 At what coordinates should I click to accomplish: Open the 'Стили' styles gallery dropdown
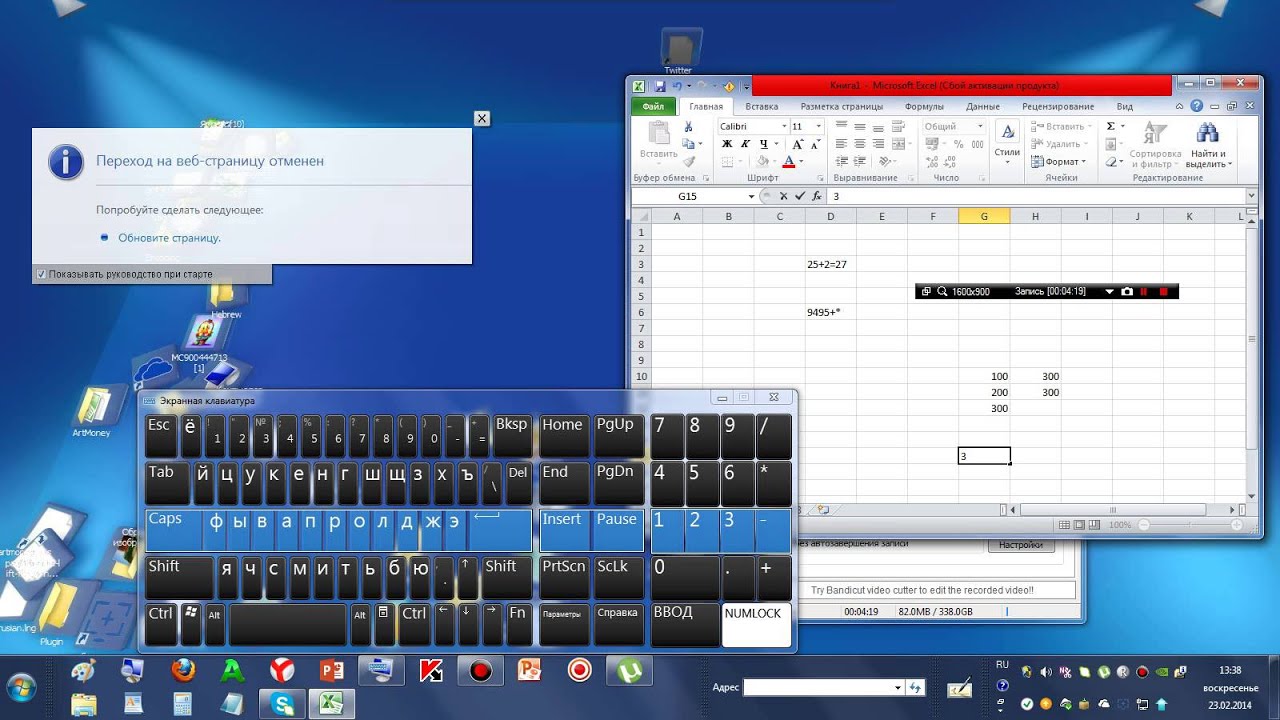pos(1007,146)
